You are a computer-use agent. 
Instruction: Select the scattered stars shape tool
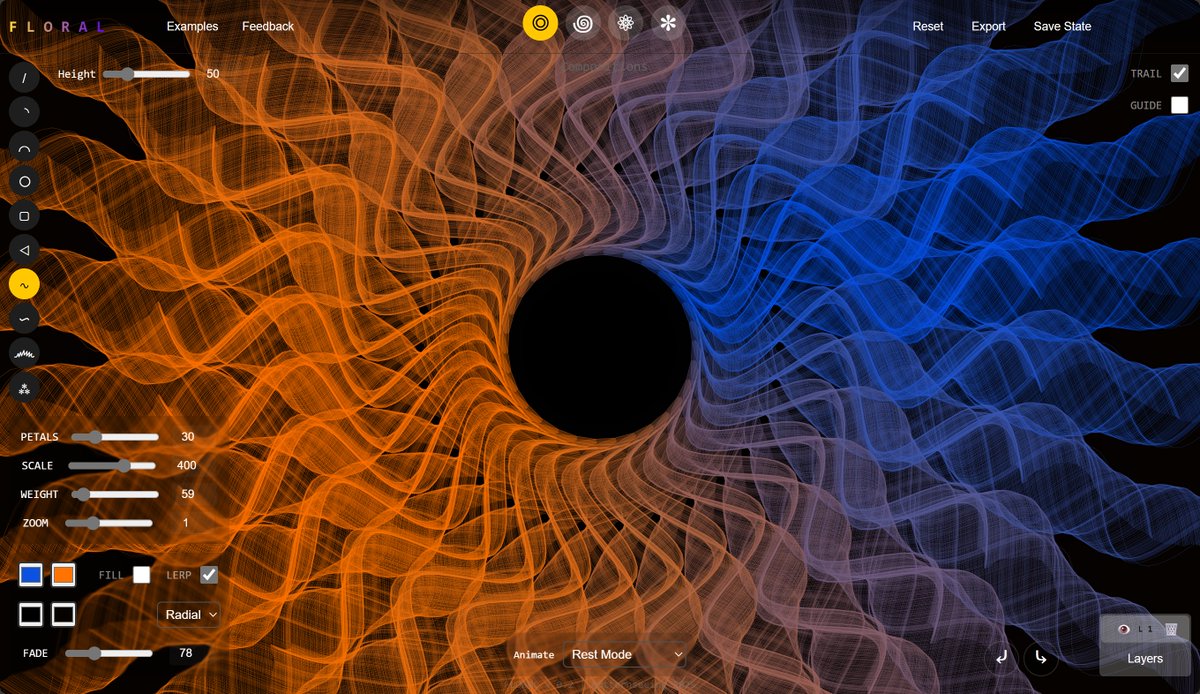[x=25, y=387]
